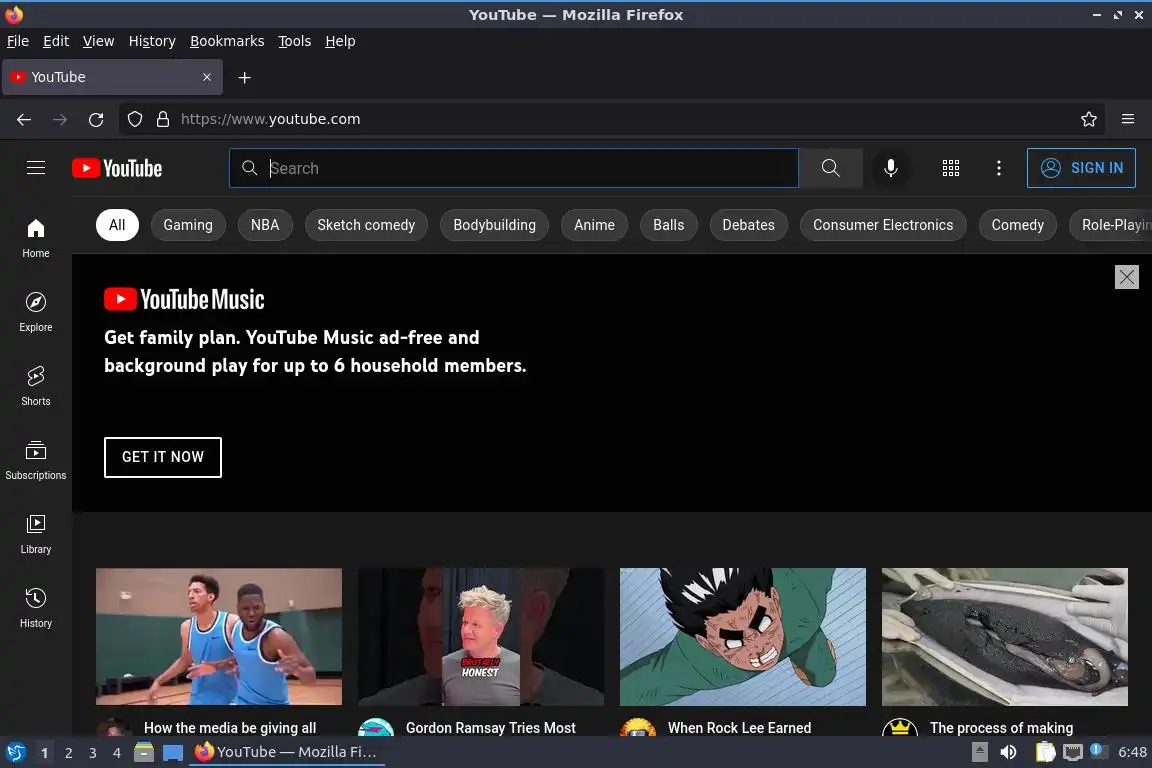
Task: Click the URL address bar
Action: coord(610,119)
